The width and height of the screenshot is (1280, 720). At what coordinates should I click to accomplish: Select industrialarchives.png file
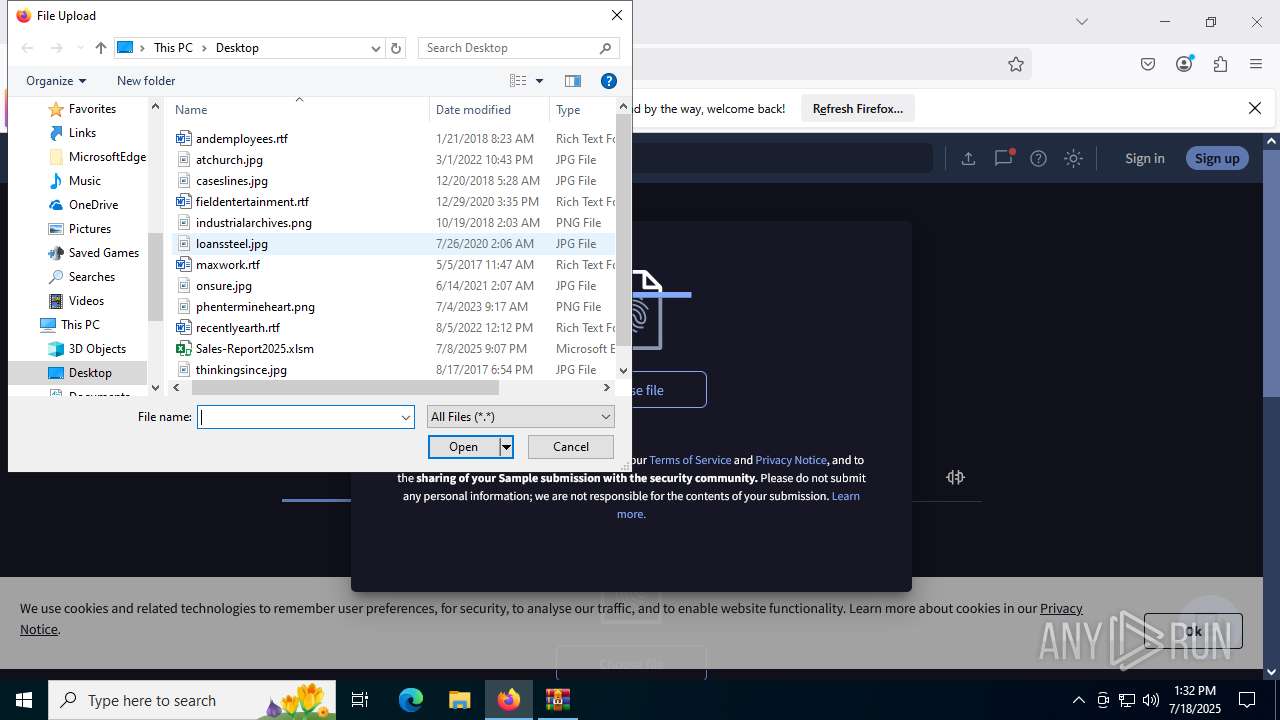click(254, 223)
